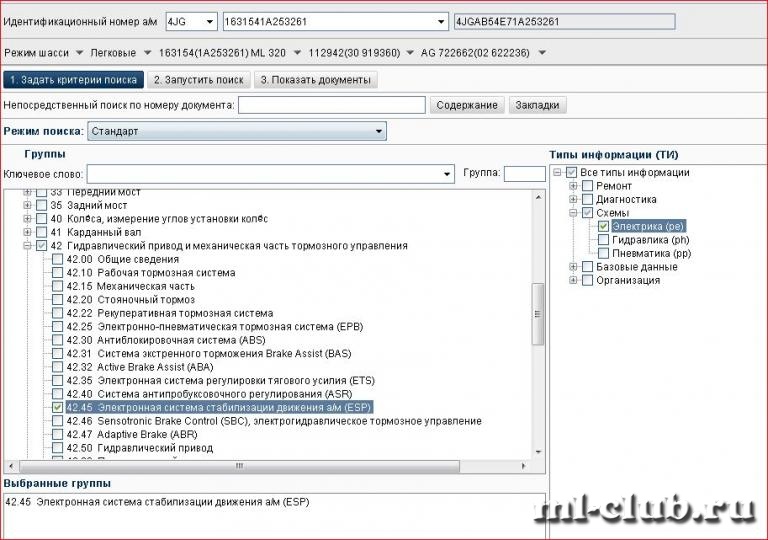The image size is (768, 540).
Task: Open tab 3. Показать документы
Action: click(315, 80)
